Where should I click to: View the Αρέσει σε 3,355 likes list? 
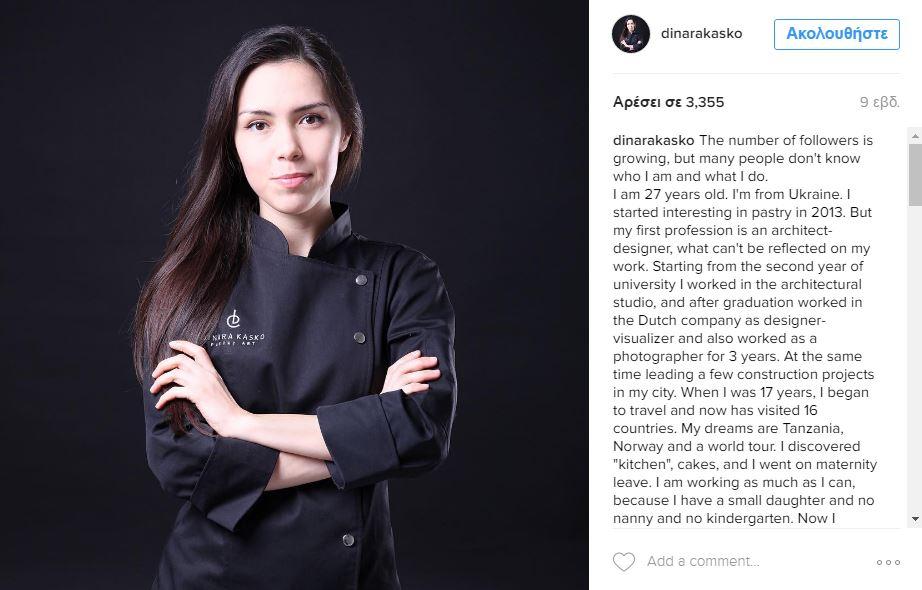669,102
